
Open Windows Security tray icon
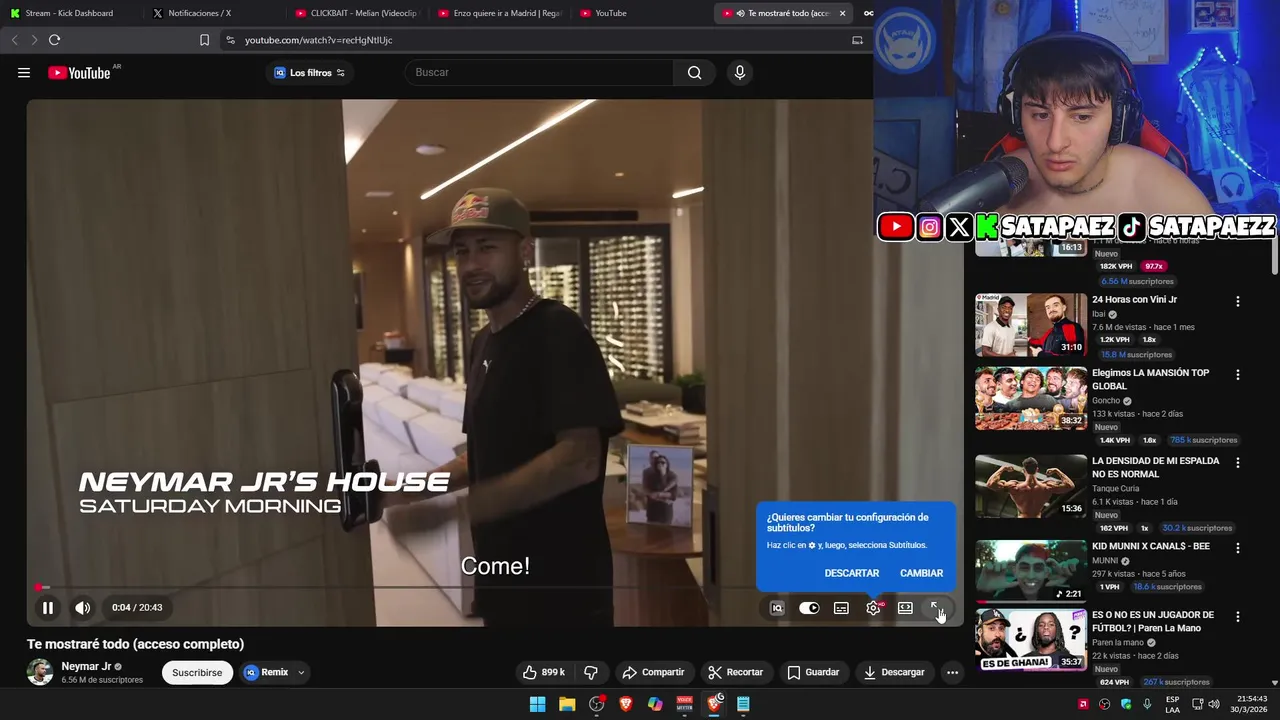click(1126, 704)
